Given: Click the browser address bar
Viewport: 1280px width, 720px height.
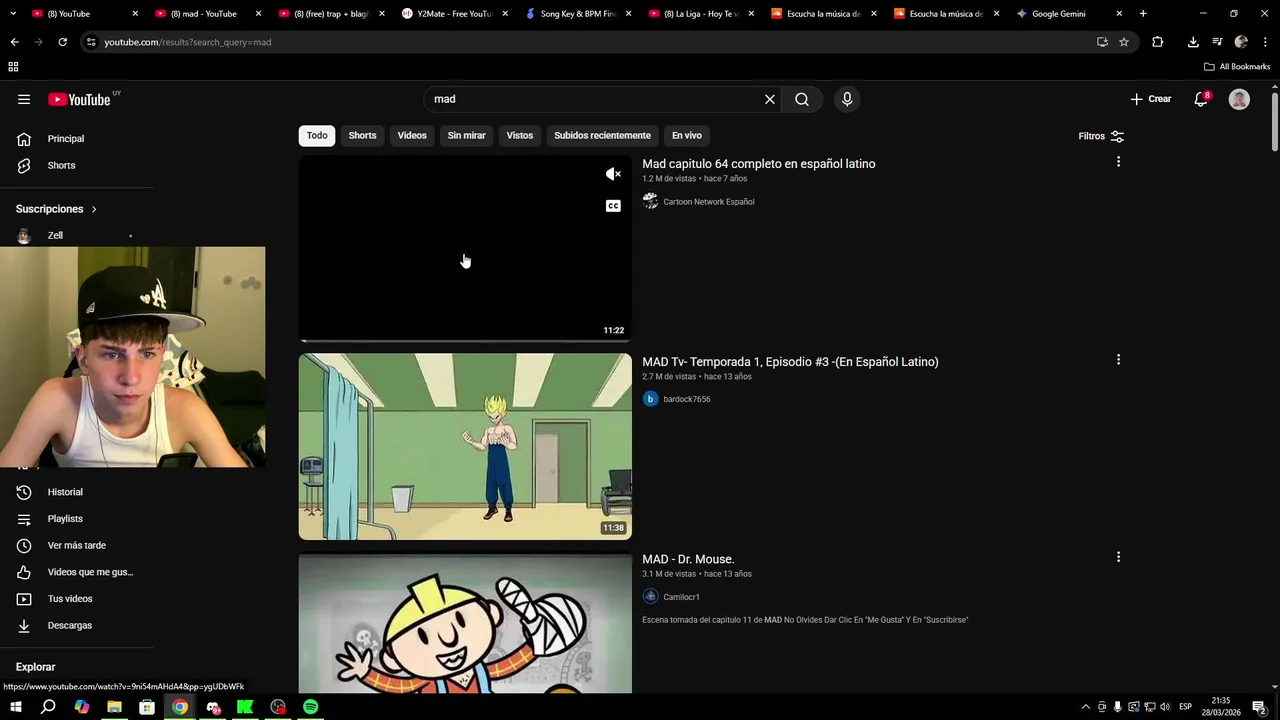Looking at the screenshot, I should coord(590,42).
